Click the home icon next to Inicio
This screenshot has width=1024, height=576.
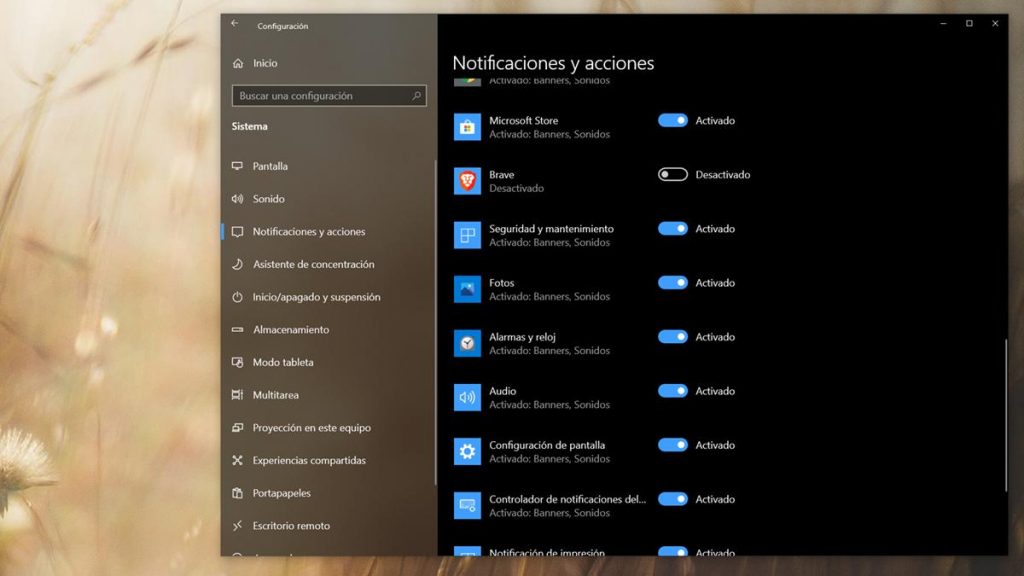tap(237, 63)
